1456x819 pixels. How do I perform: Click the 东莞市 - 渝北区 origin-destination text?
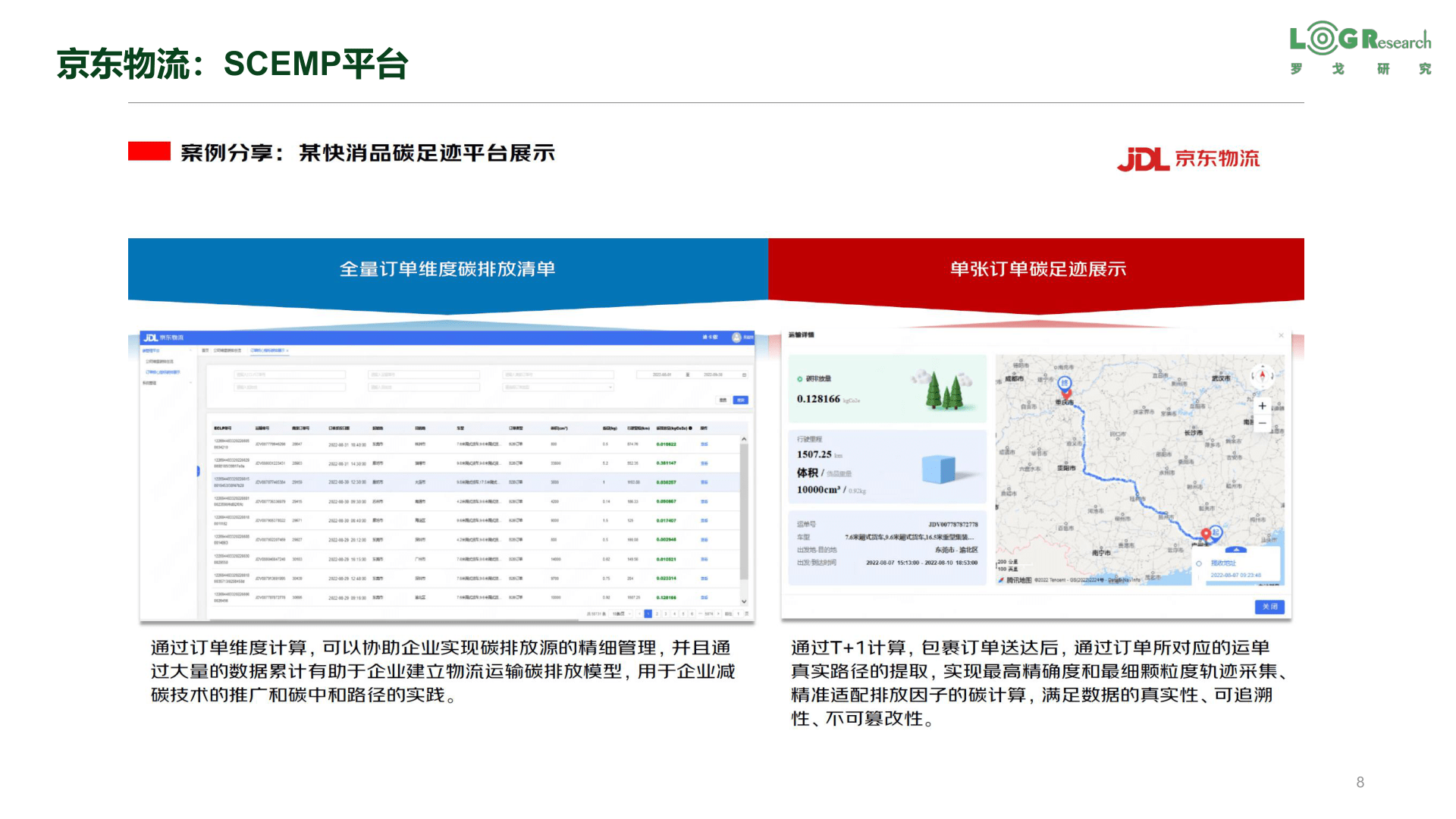pos(956,550)
